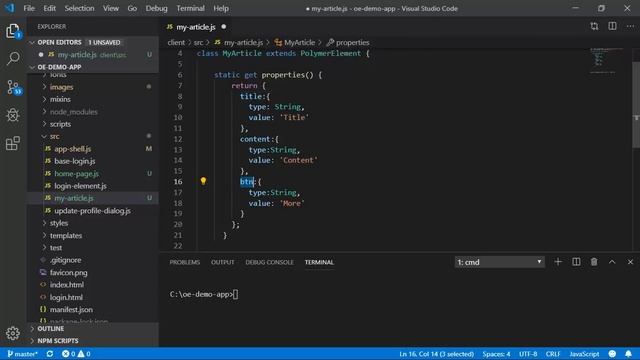This screenshot has height=360, width=640.
Task: Click the Spaces: 4 indentation setting
Action: point(496,354)
